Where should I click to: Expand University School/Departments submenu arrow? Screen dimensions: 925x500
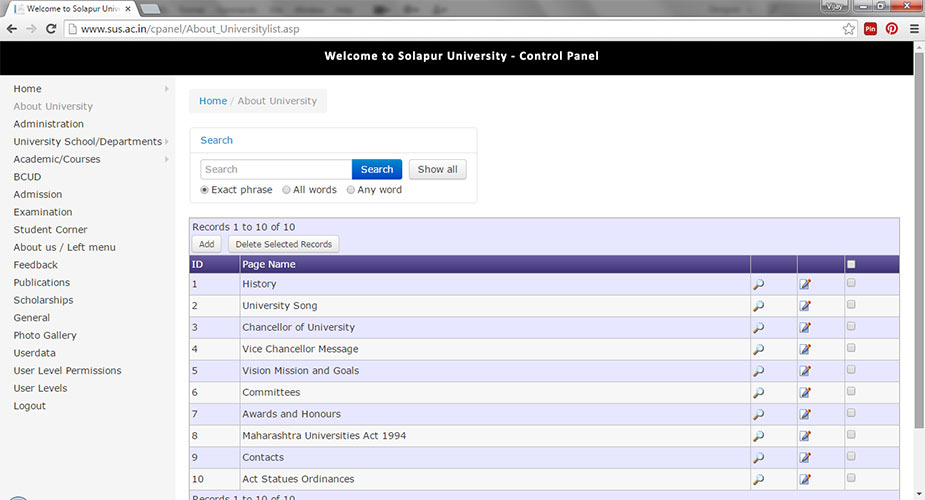(x=166, y=142)
